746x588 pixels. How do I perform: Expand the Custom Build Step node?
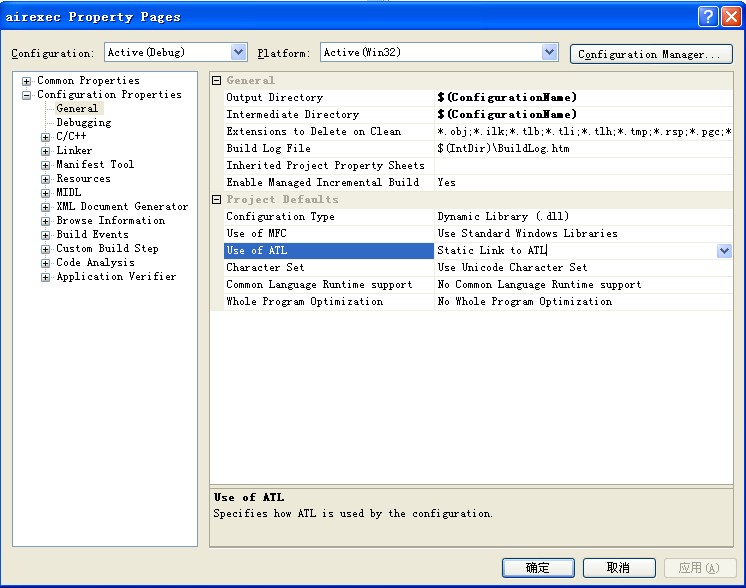[x=46, y=249]
